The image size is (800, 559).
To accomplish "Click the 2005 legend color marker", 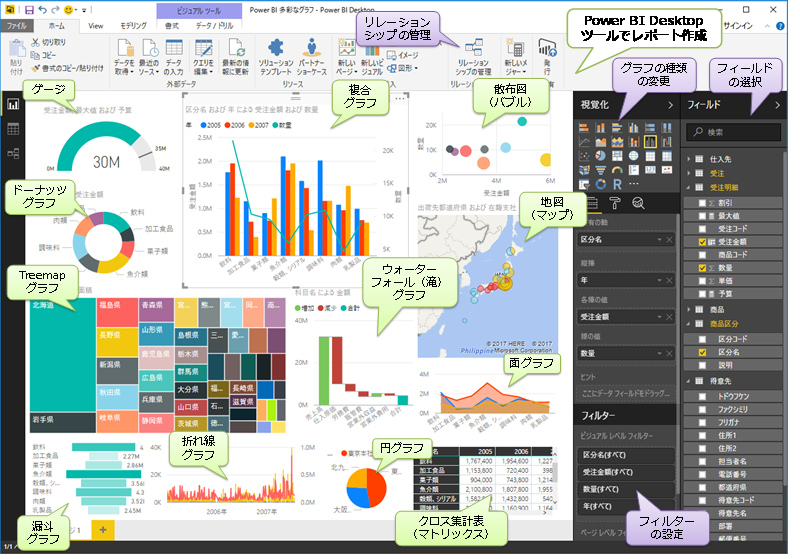I will click(x=204, y=125).
